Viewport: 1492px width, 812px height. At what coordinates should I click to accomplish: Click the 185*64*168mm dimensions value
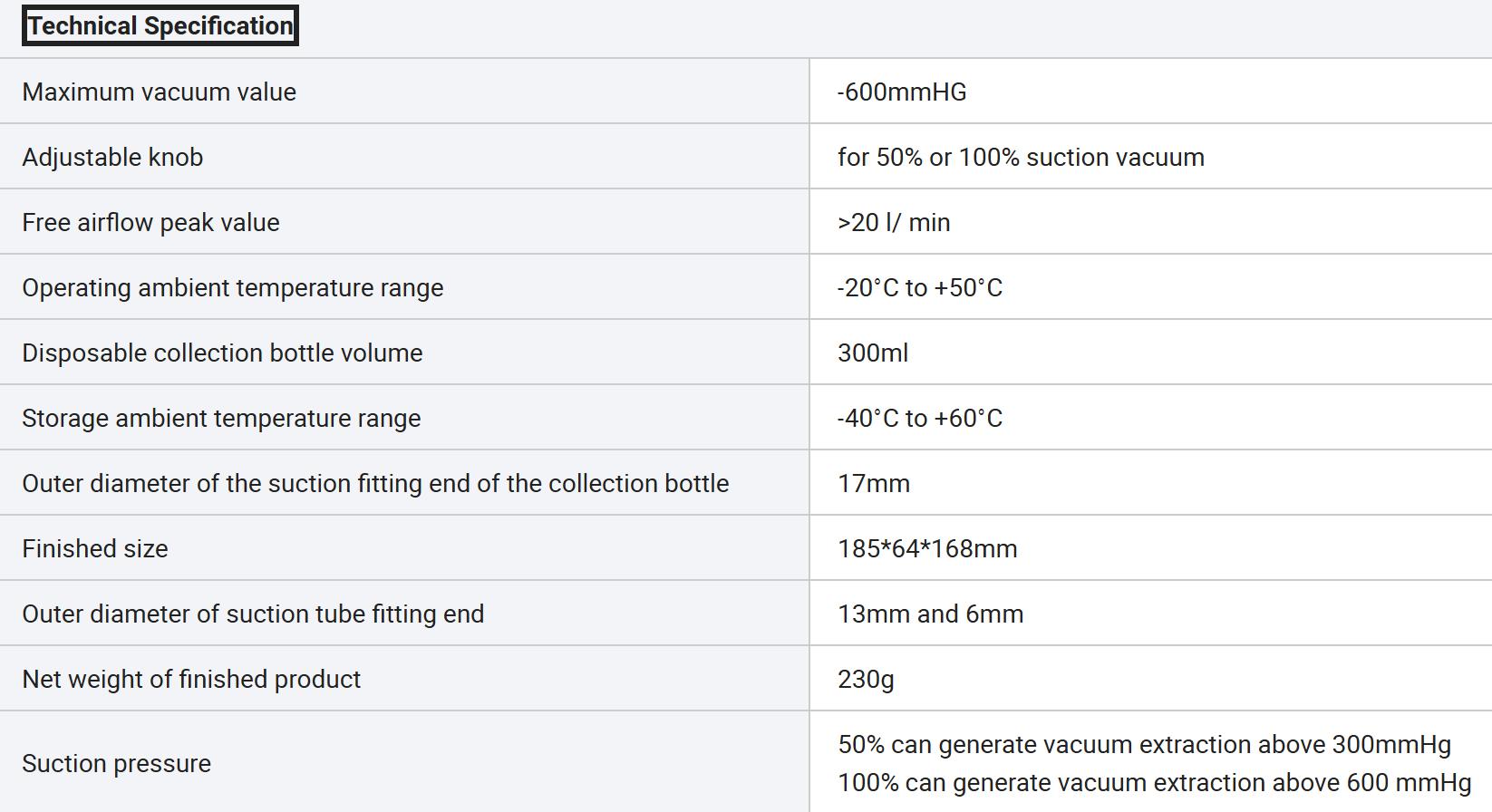[x=927, y=548]
